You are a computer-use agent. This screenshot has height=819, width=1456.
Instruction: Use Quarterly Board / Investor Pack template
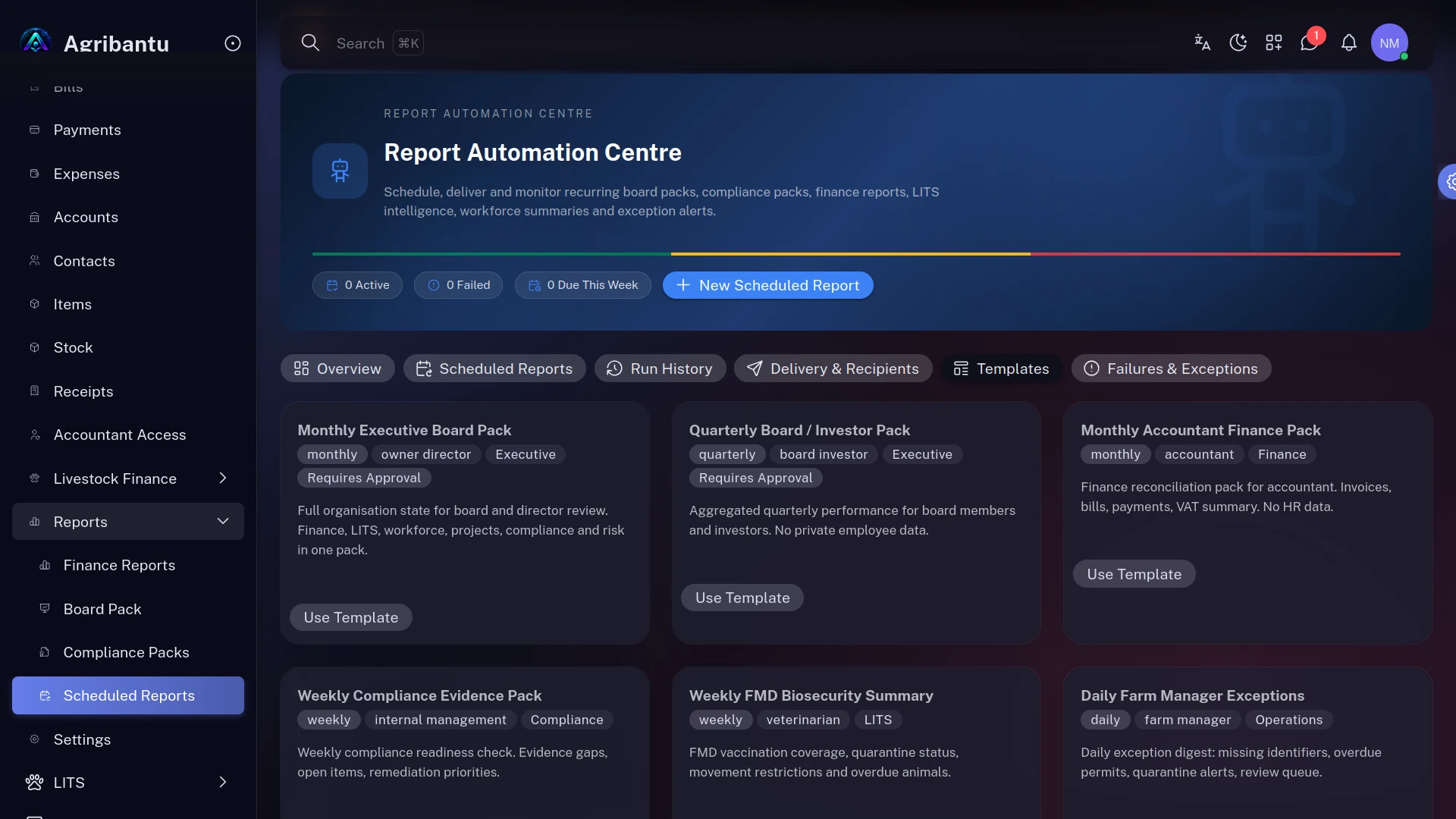coord(742,598)
